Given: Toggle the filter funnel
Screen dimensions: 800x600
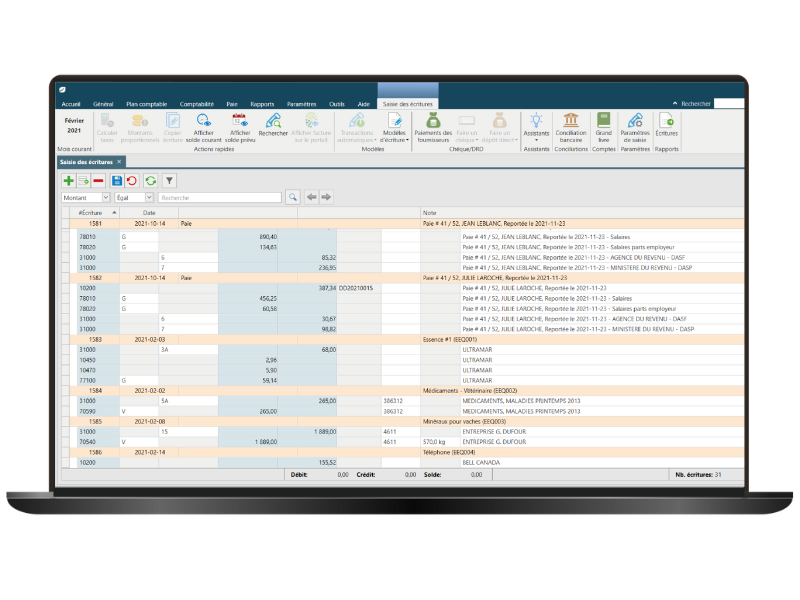Looking at the screenshot, I should [169, 181].
